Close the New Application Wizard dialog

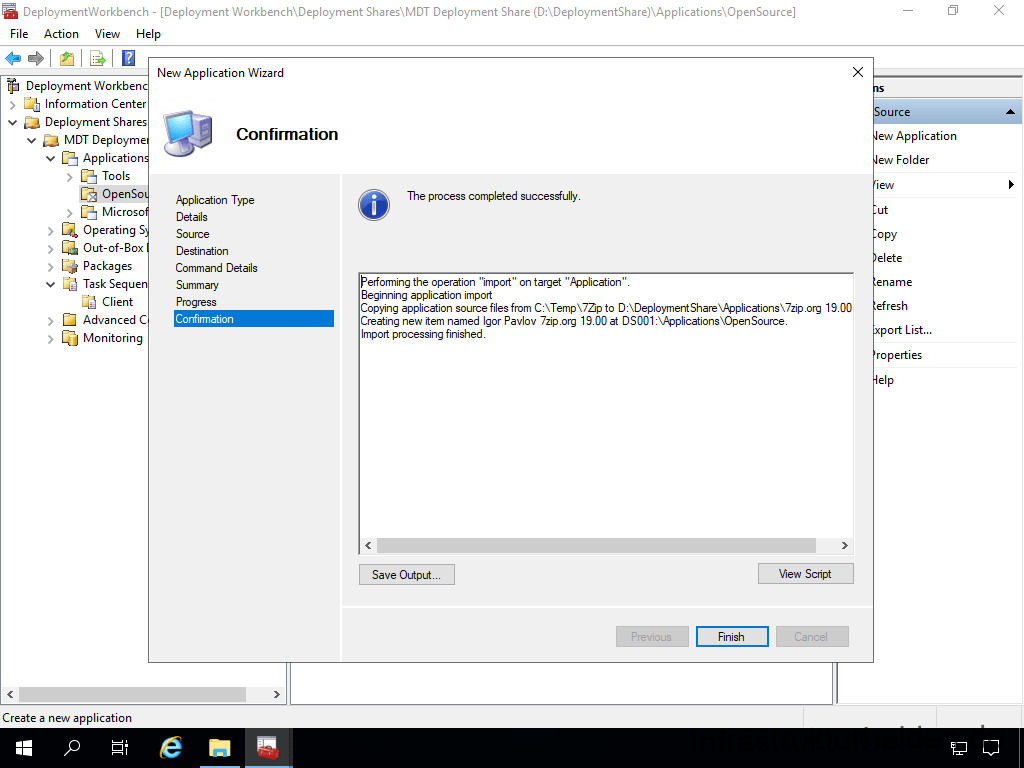pyautogui.click(x=857, y=72)
